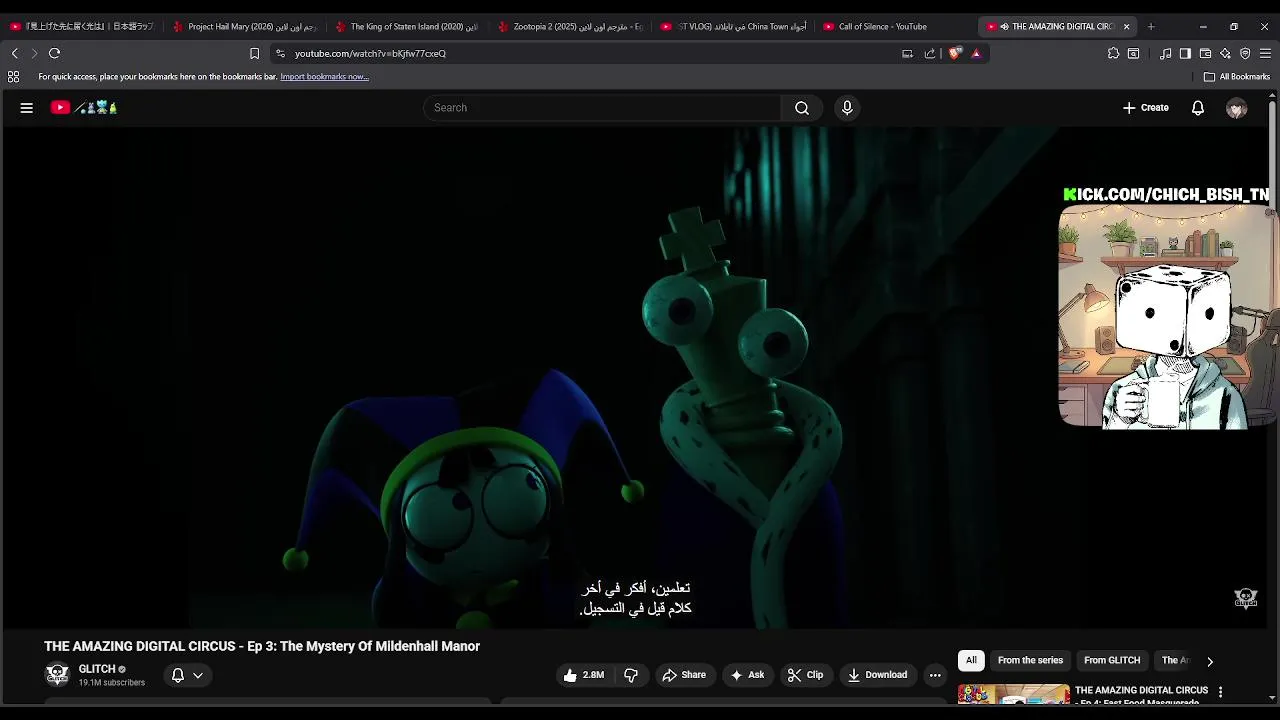Click the Create button
This screenshot has height=720, width=1280.
1145,108
